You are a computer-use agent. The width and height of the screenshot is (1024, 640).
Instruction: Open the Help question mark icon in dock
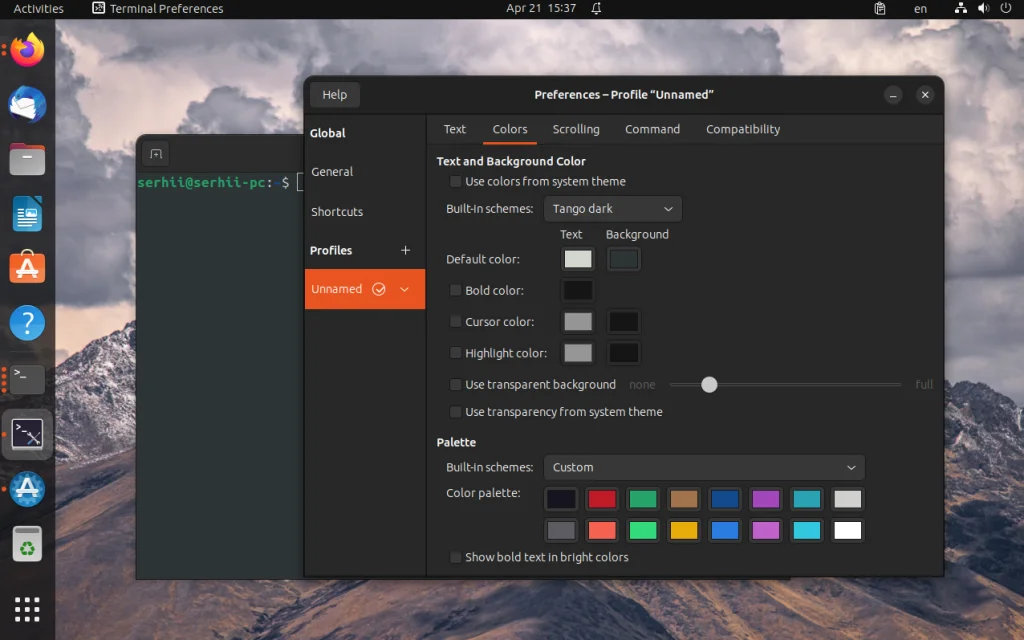[x=26, y=323]
